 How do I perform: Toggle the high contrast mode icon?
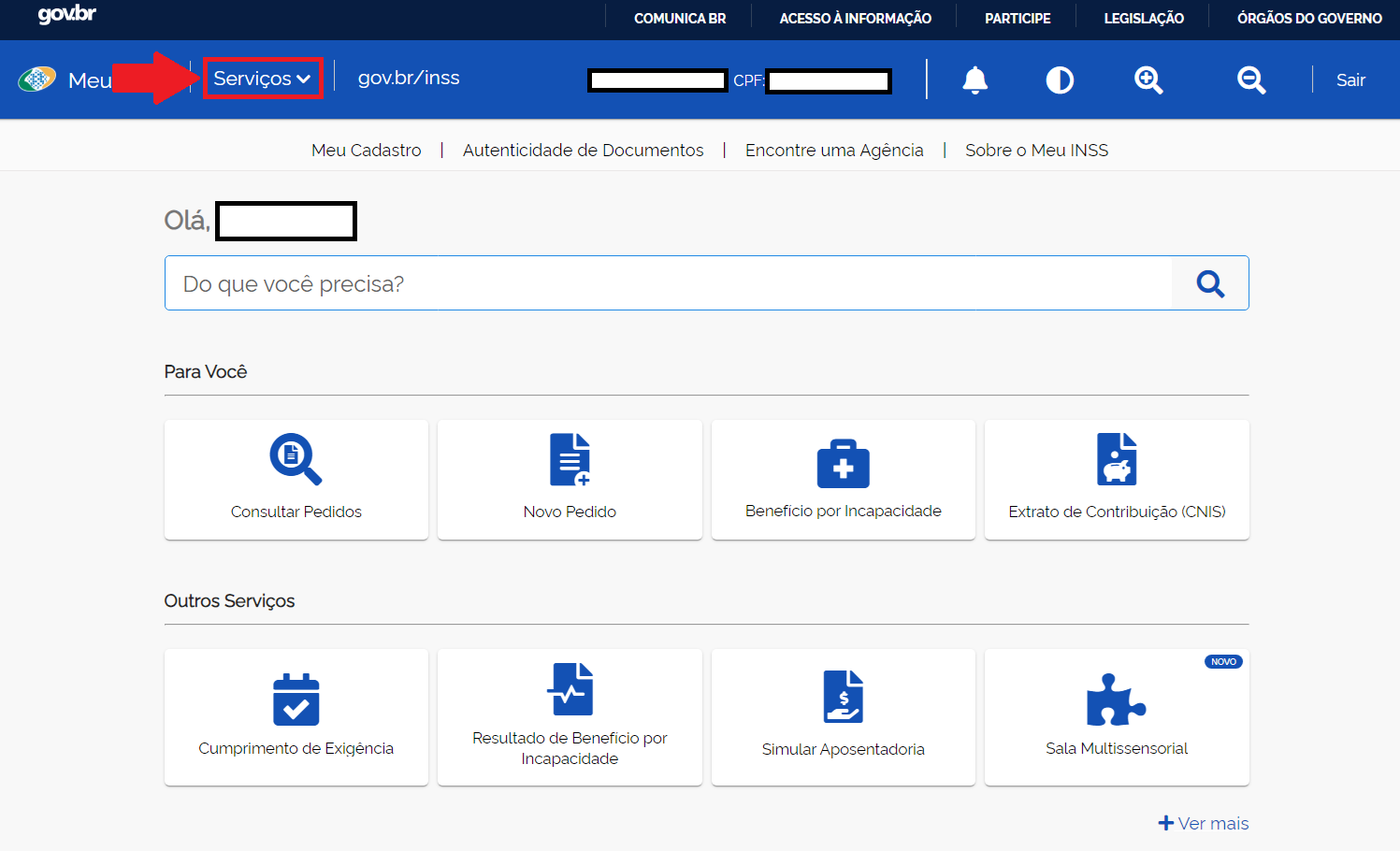(x=1059, y=80)
